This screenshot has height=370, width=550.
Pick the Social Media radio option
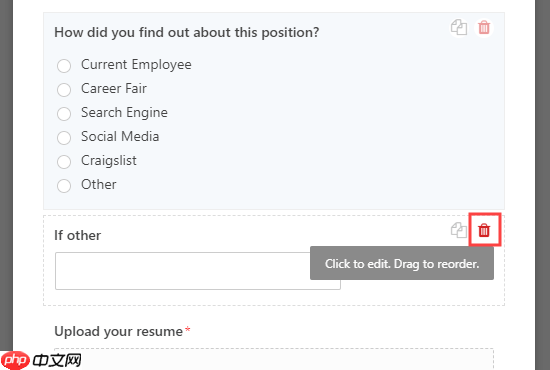tap(64, 137)
